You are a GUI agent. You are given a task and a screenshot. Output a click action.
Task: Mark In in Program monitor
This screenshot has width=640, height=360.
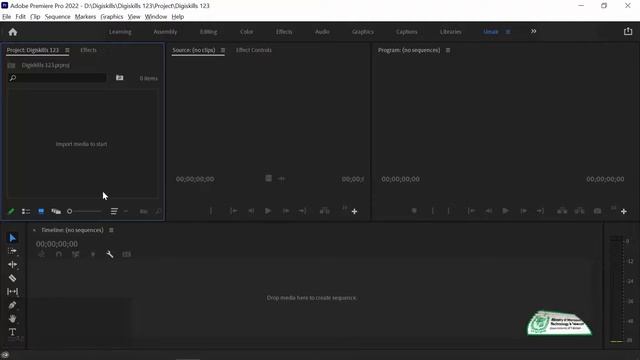tap(433, 211)
